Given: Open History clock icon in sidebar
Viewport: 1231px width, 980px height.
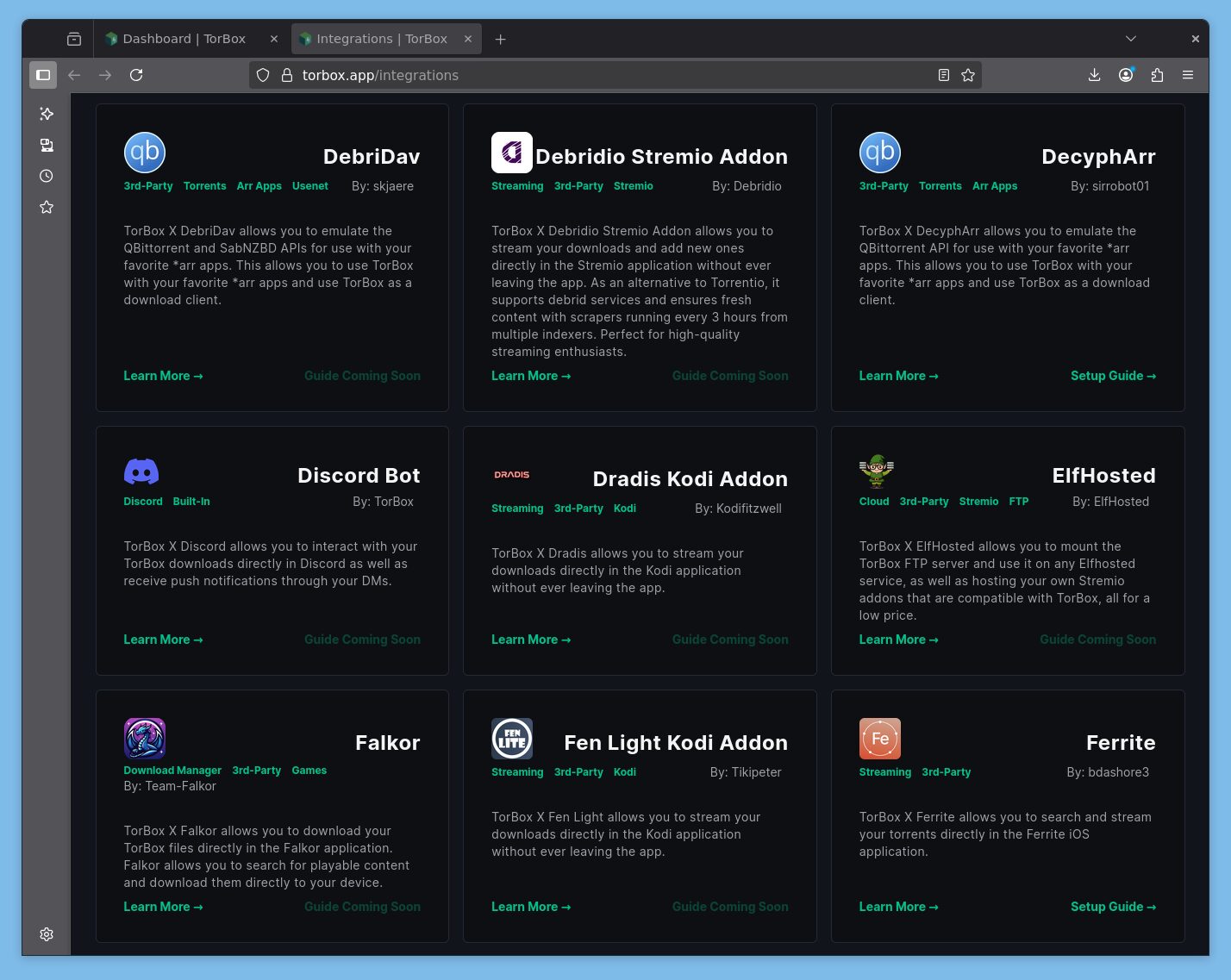Looking at the screenshot, I should (x=47, y=176).
